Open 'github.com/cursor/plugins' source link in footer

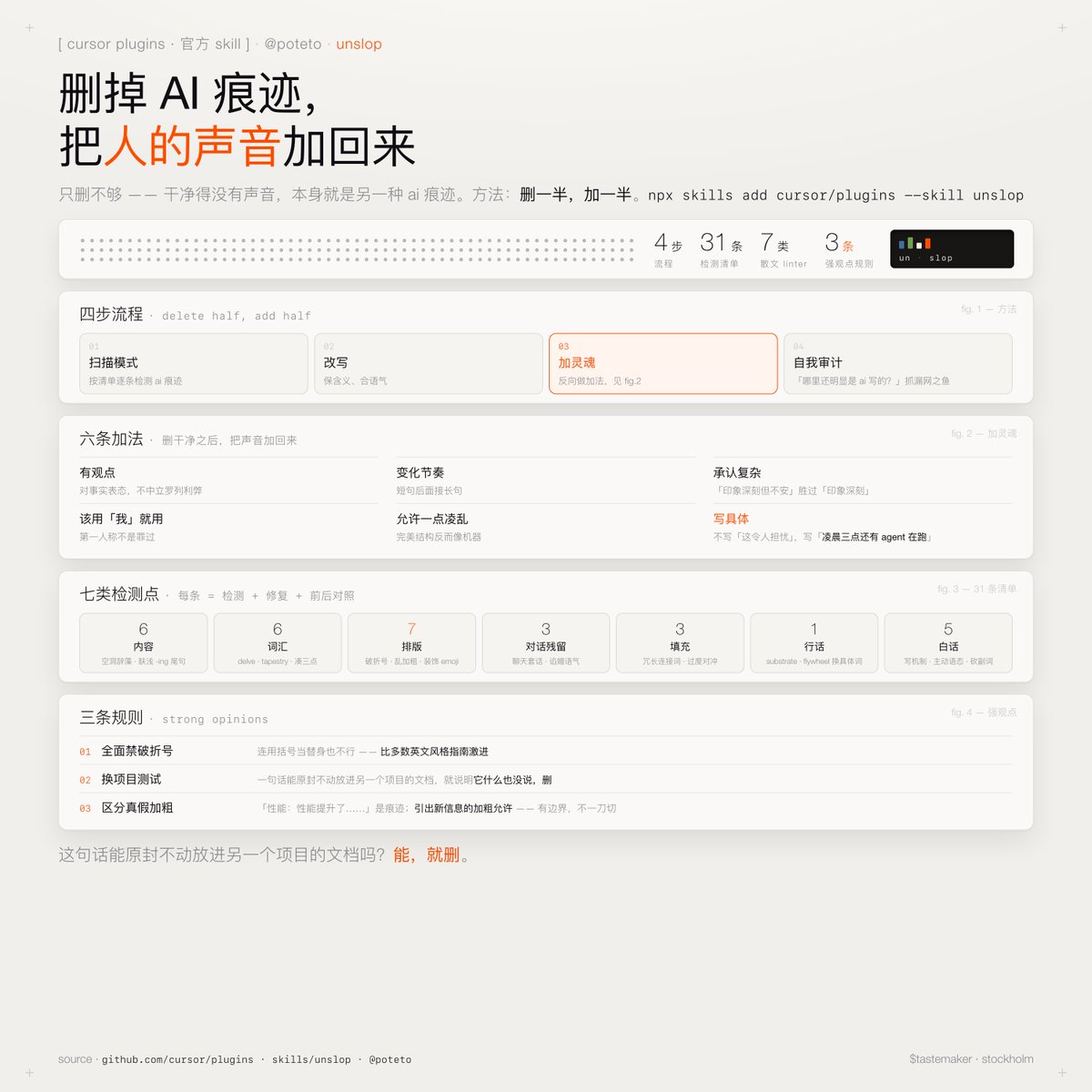coord(177,1059)
